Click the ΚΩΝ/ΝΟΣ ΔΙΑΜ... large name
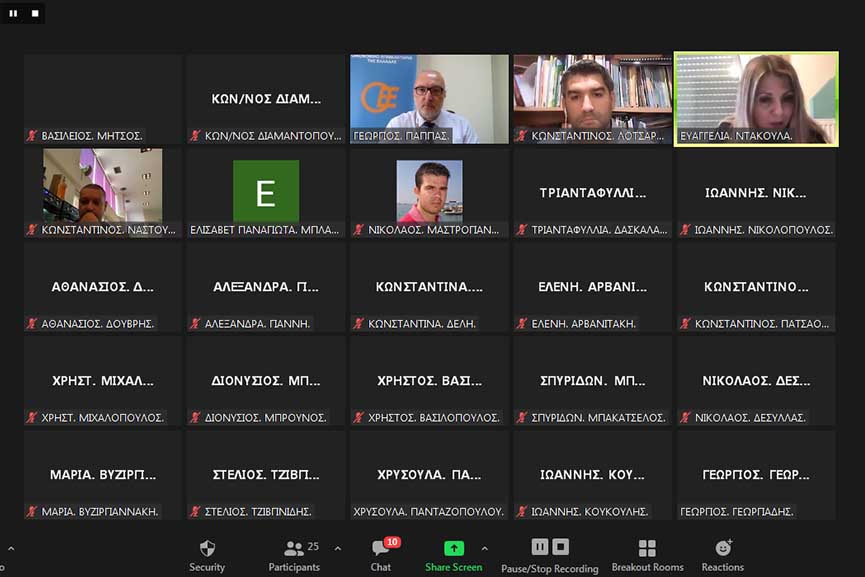This screenshot has width=865, height=577. coord(266,99)
